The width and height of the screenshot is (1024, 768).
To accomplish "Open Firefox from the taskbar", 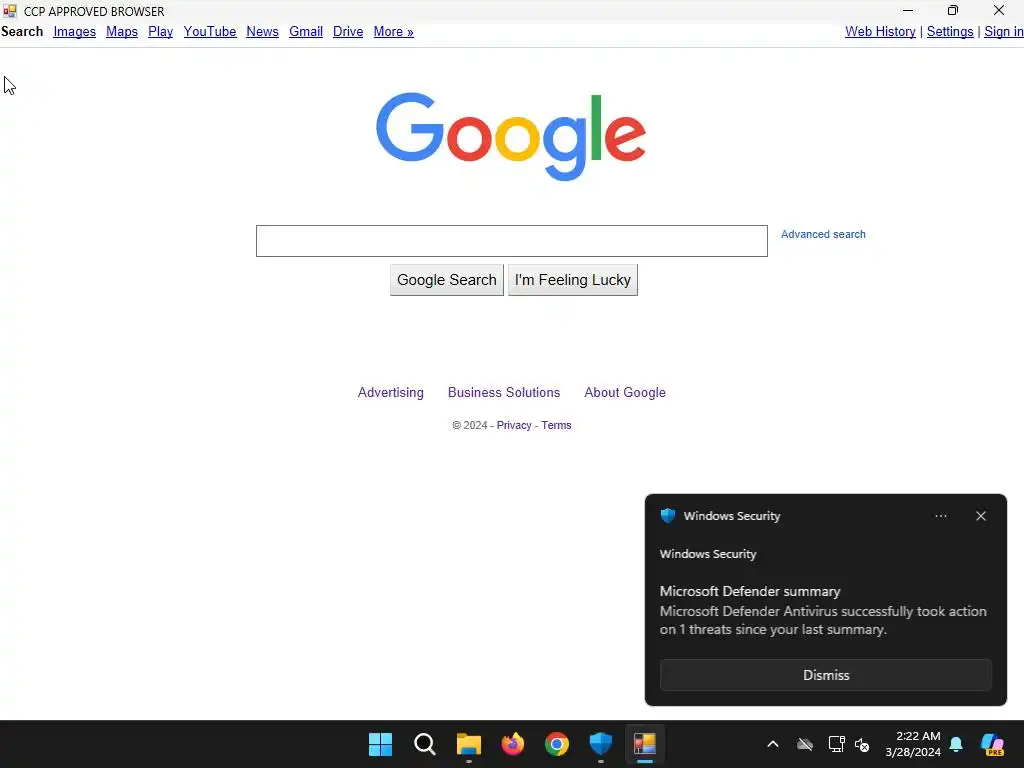I will (513, 744).
